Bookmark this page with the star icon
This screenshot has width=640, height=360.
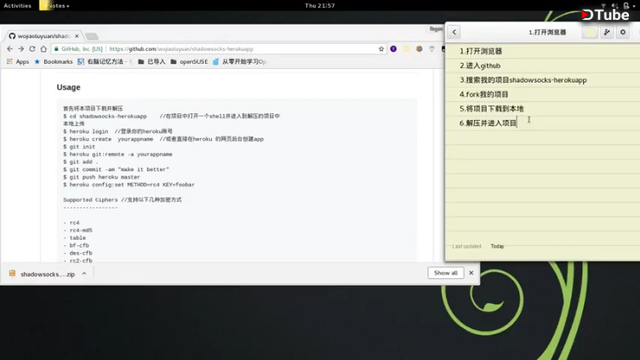click(x=381, y=49)
